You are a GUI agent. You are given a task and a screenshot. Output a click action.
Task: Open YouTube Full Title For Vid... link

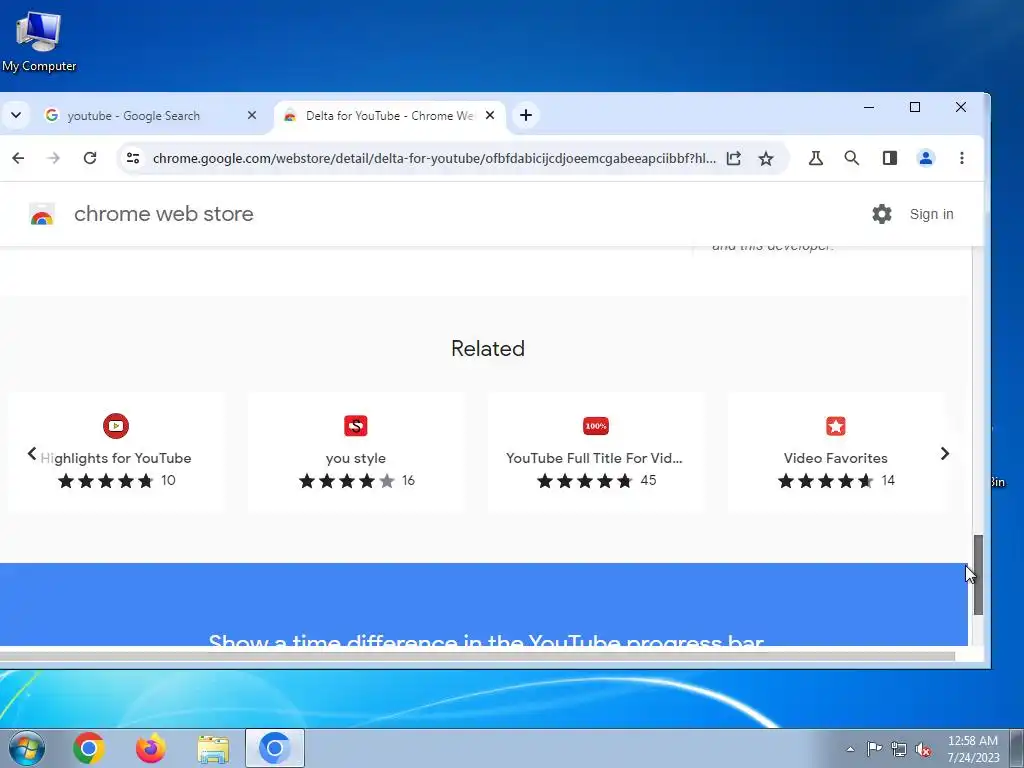click(594, 458)
